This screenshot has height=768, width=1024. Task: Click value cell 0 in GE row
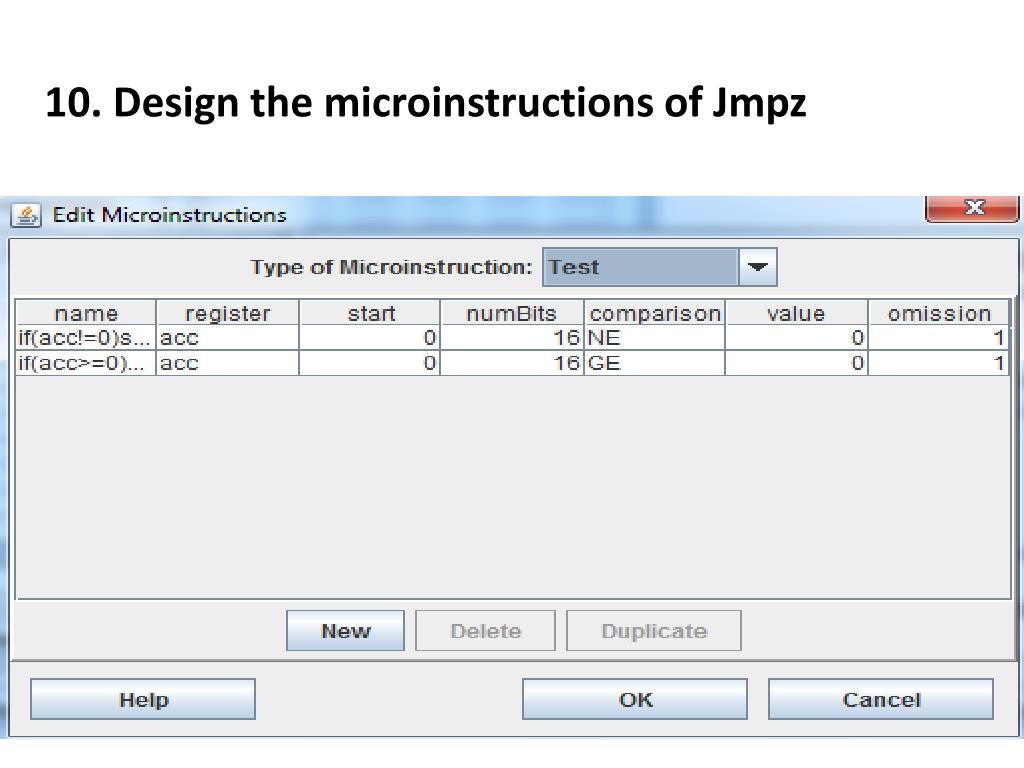pos(797,363)
